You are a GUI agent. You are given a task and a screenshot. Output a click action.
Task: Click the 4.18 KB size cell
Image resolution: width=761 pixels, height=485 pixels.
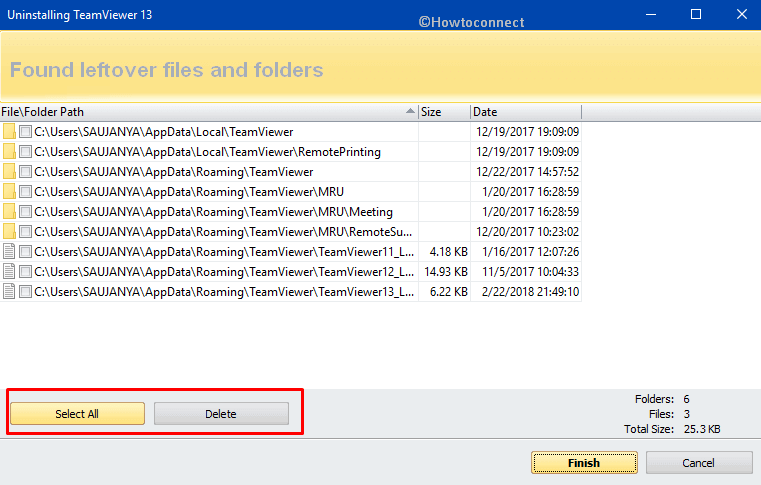click(x=448, y=251)
